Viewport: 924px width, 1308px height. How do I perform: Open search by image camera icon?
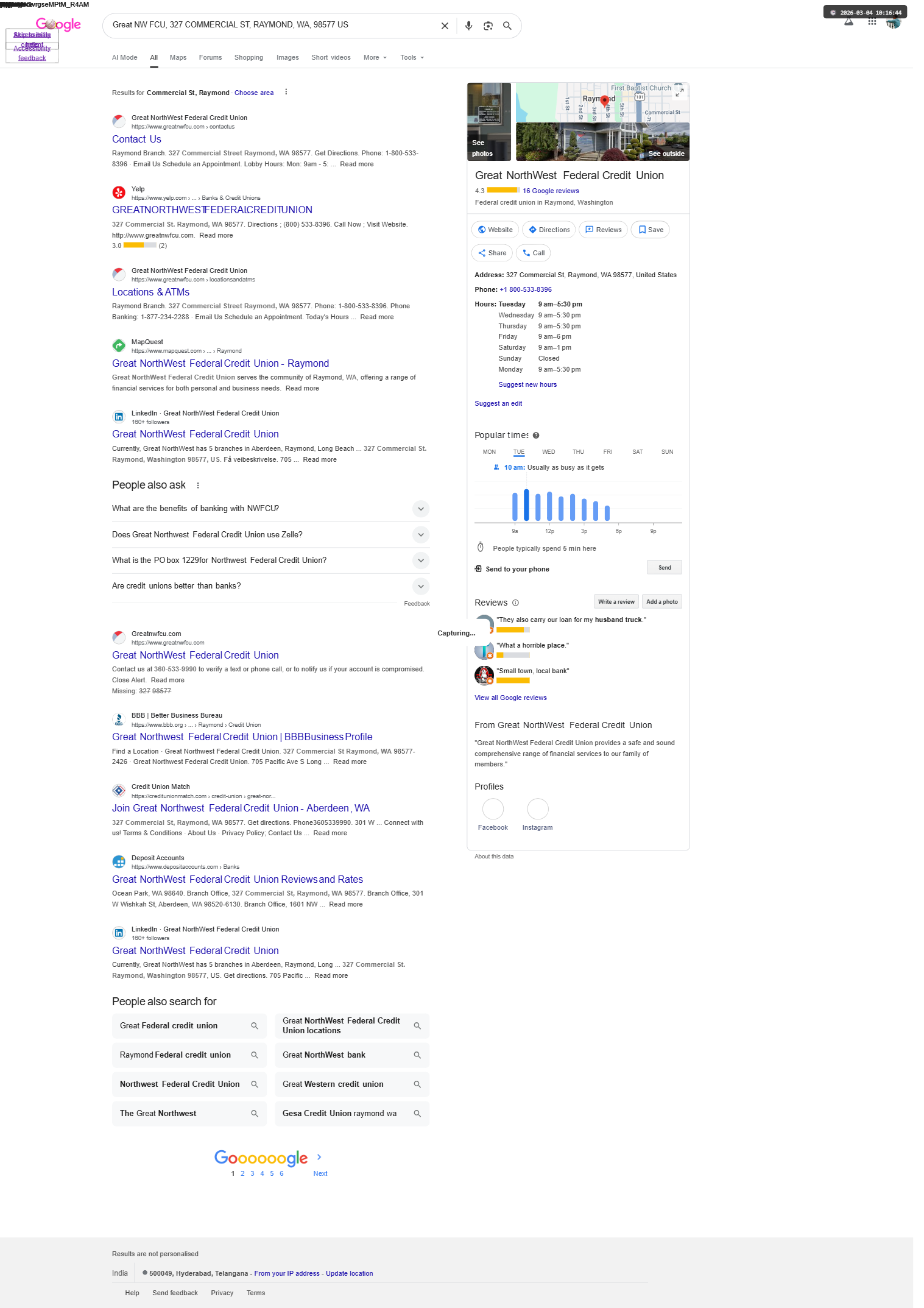point(488,26)
